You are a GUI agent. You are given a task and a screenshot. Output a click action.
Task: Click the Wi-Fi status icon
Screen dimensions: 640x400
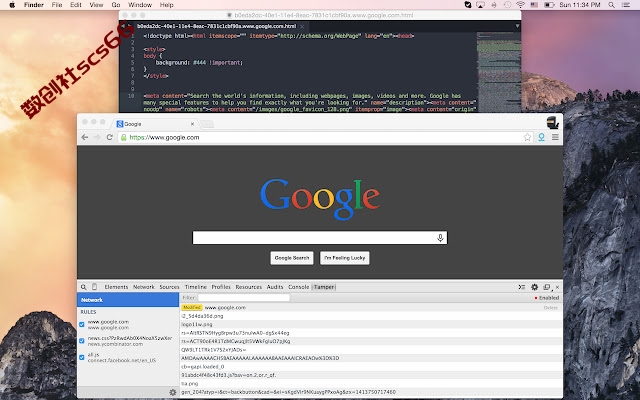coord(520,5)
